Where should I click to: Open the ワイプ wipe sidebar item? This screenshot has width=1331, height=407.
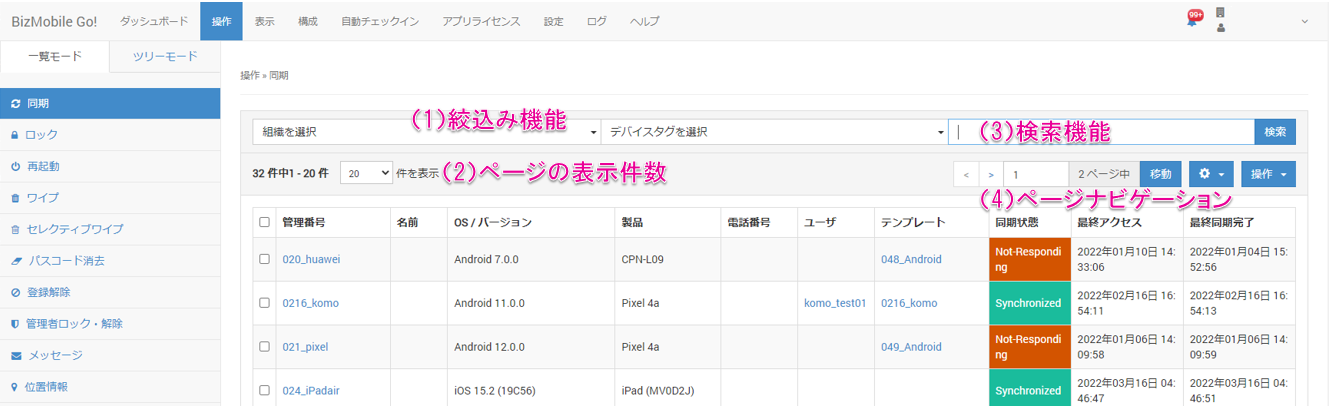coord(42,198)
